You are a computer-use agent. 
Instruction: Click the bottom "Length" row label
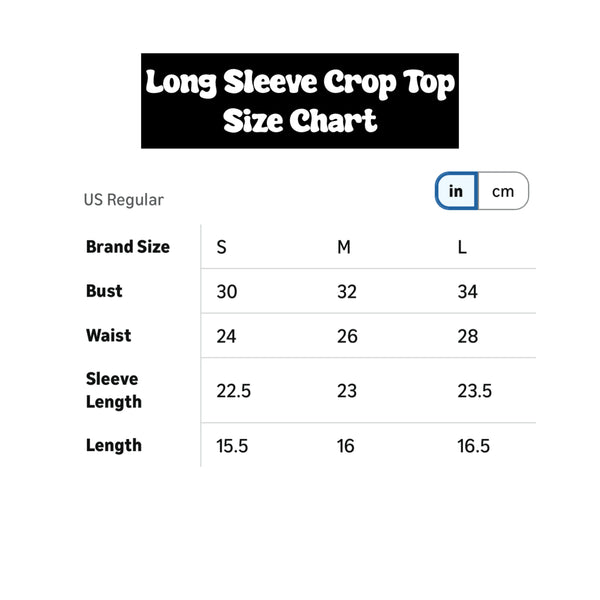click(114, 445)
